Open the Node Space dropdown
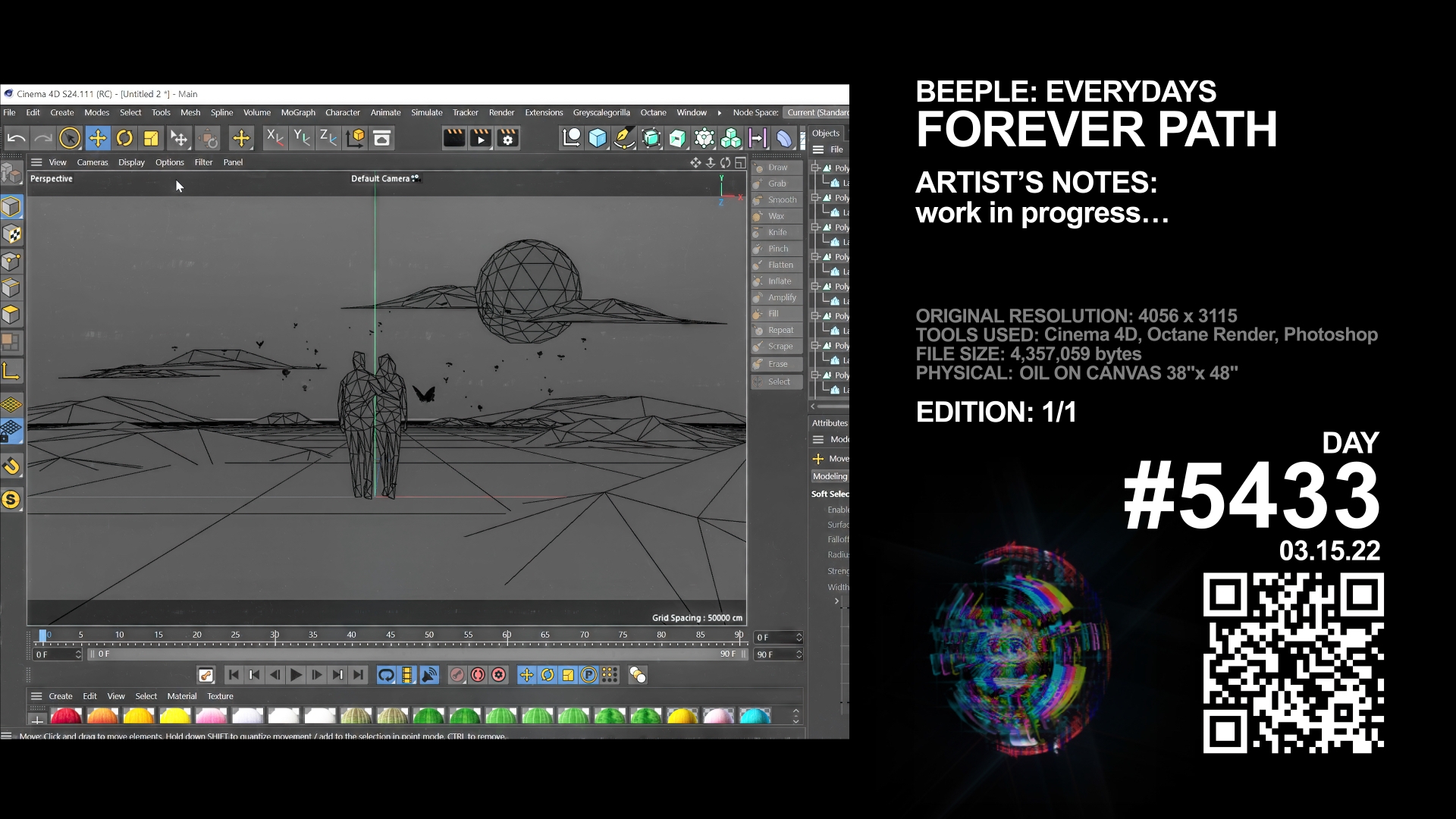 pyautogui.click(x=817, y=113)
